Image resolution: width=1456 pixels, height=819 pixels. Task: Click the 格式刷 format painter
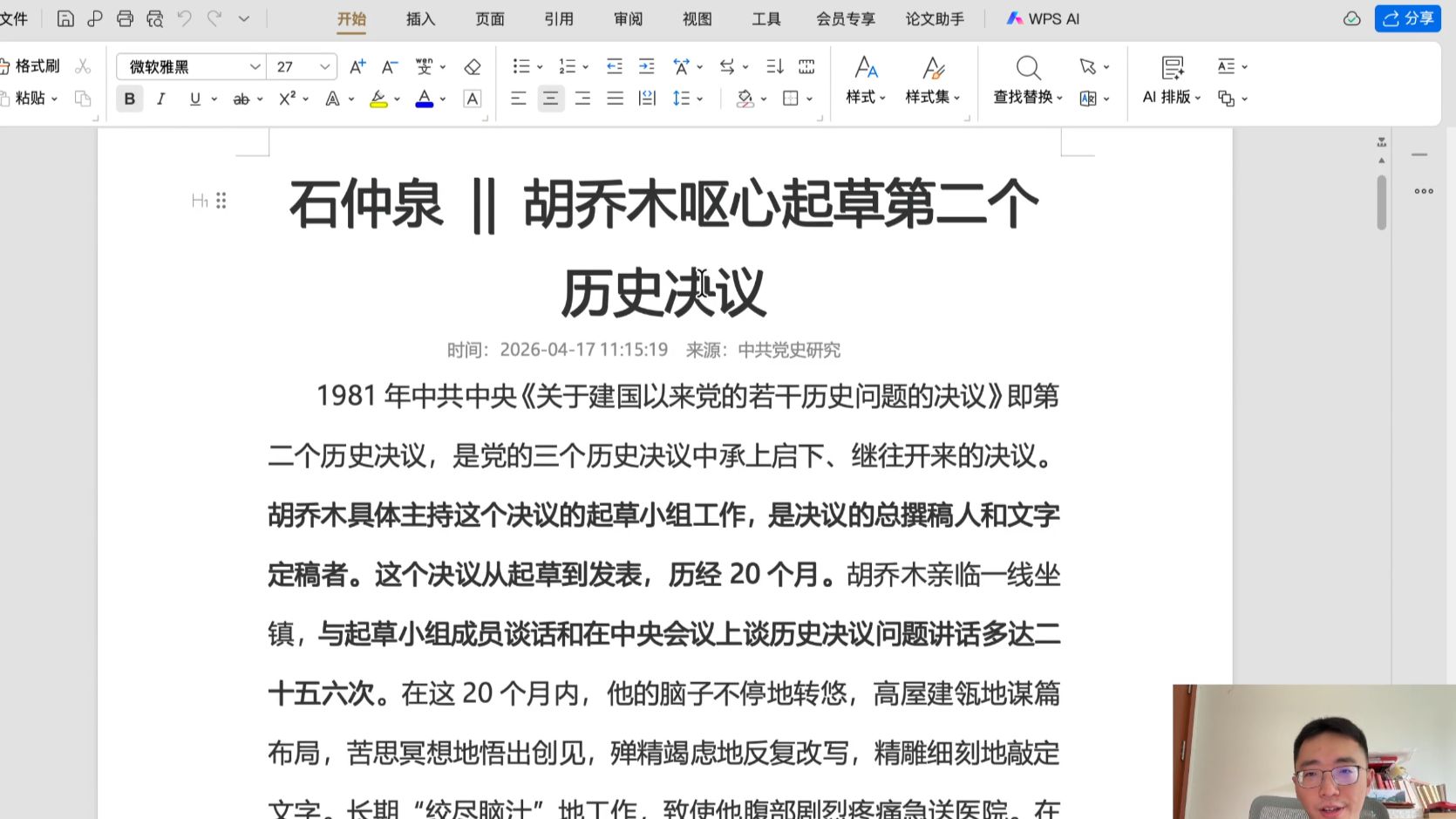[x=31, y=66]
